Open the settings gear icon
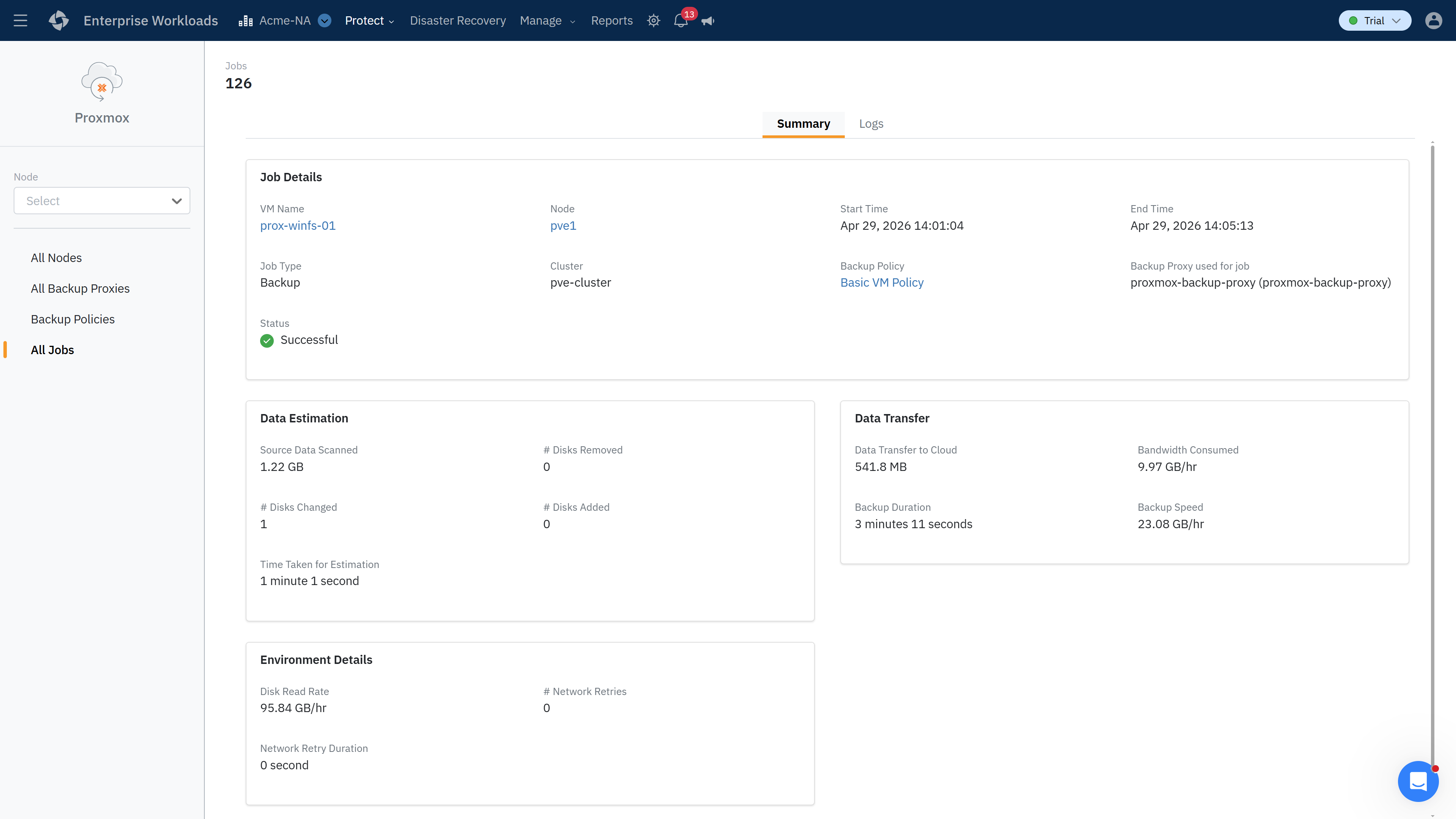The image size is (1456, 819). tap(653, 21)
